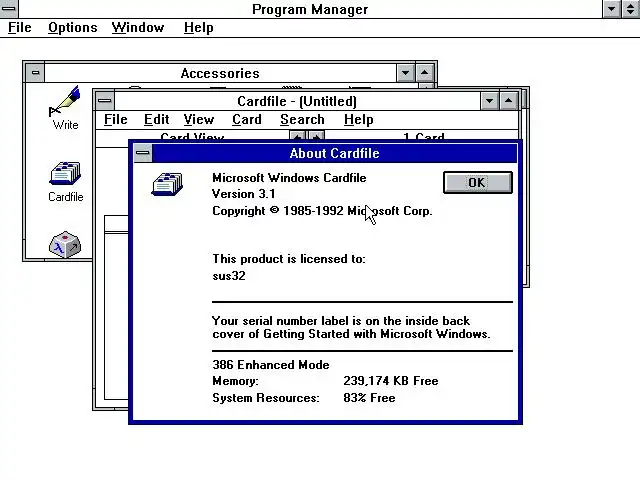Image resolution: width=640 pixels, height=480 pixels.
Task: Open Cardfile's View menu
Action: coord(199,120)
